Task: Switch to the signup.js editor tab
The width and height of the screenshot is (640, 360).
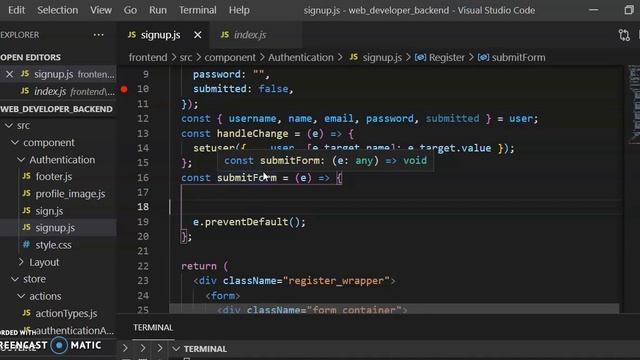Action: 160,35
